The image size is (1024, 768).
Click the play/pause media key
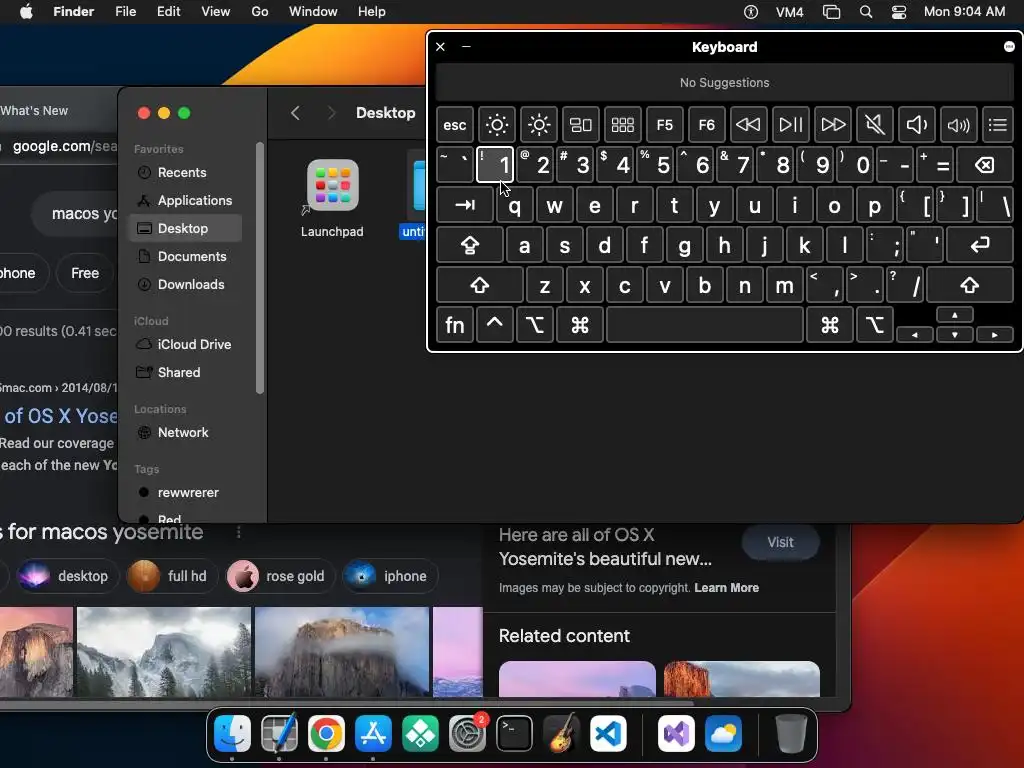pyautogui.click(x=790, y=124)
